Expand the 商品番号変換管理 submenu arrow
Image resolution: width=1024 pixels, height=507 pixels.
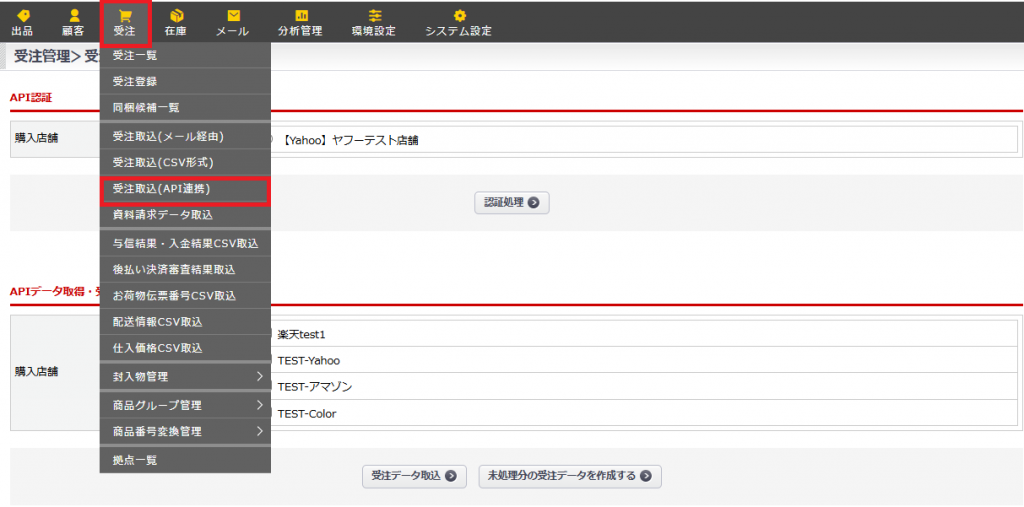259,431
